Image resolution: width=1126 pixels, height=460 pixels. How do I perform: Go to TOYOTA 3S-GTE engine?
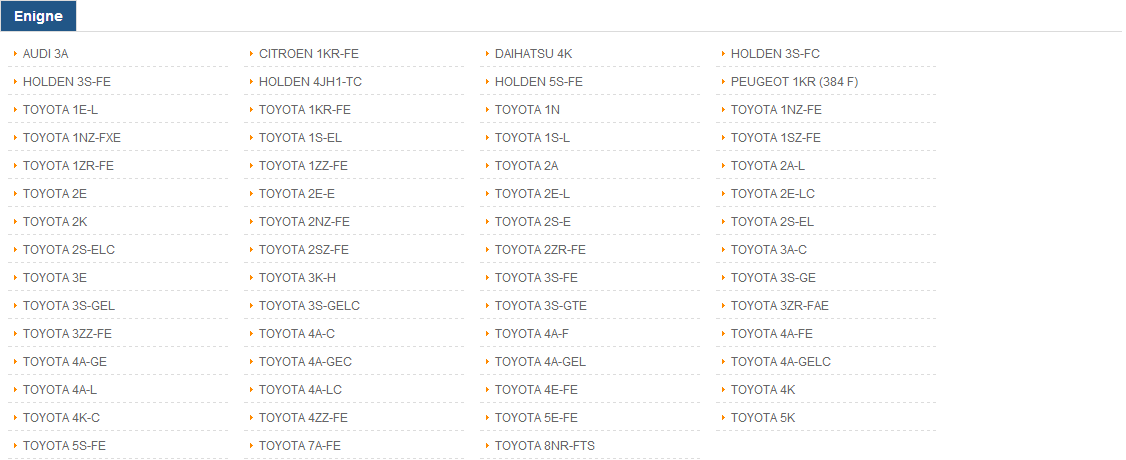click(541, 306)
